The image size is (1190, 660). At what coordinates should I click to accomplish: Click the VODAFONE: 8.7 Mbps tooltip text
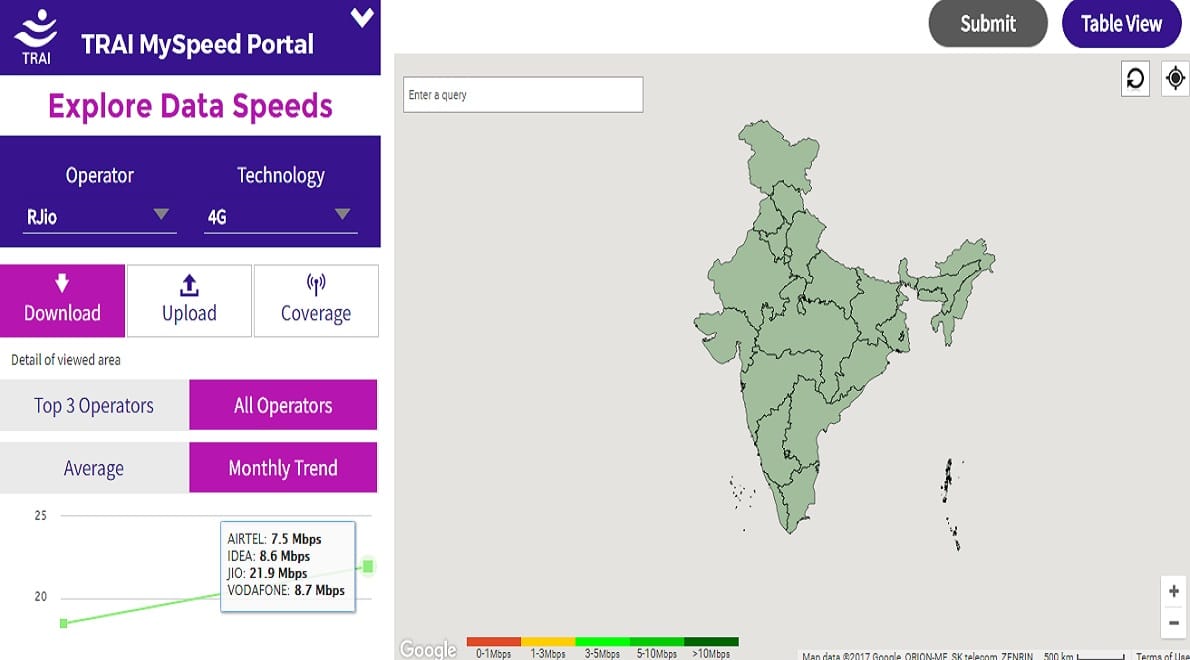pos(286,590)
